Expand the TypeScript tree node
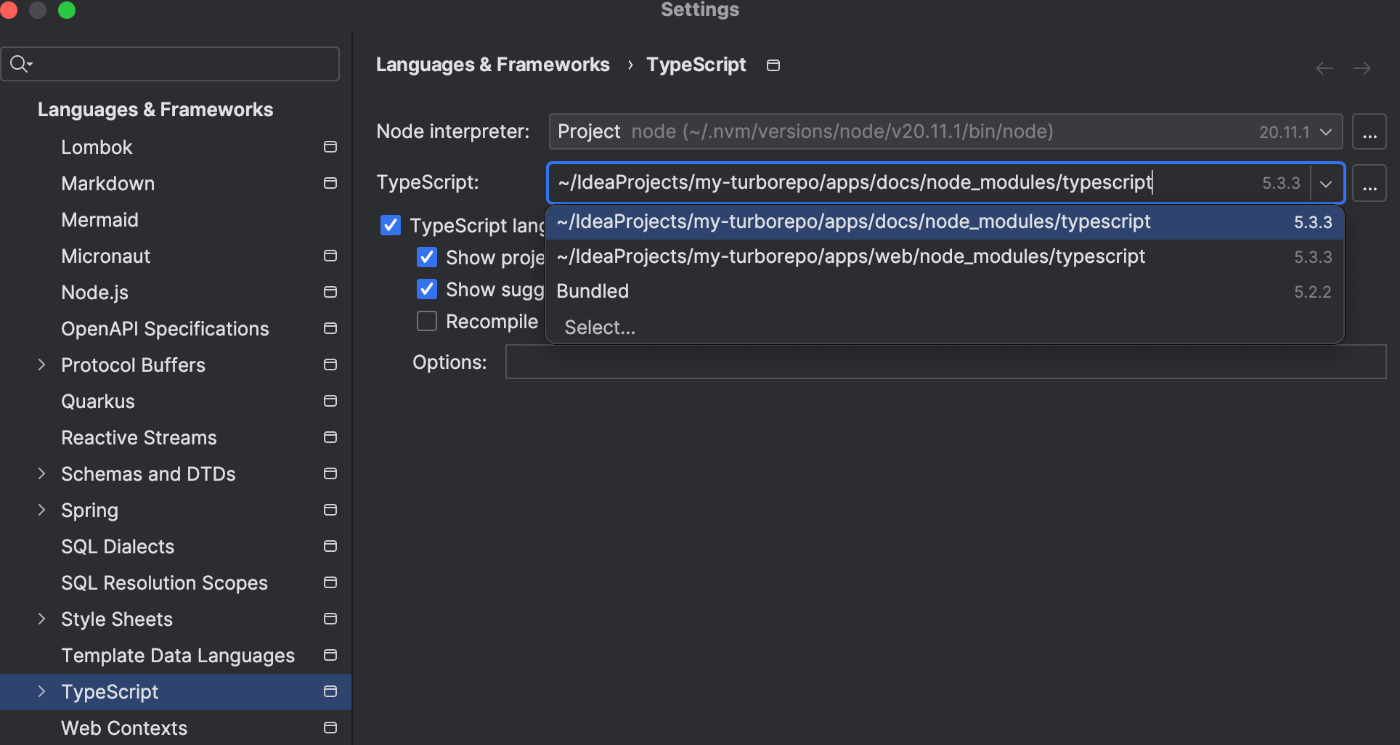 41,692
